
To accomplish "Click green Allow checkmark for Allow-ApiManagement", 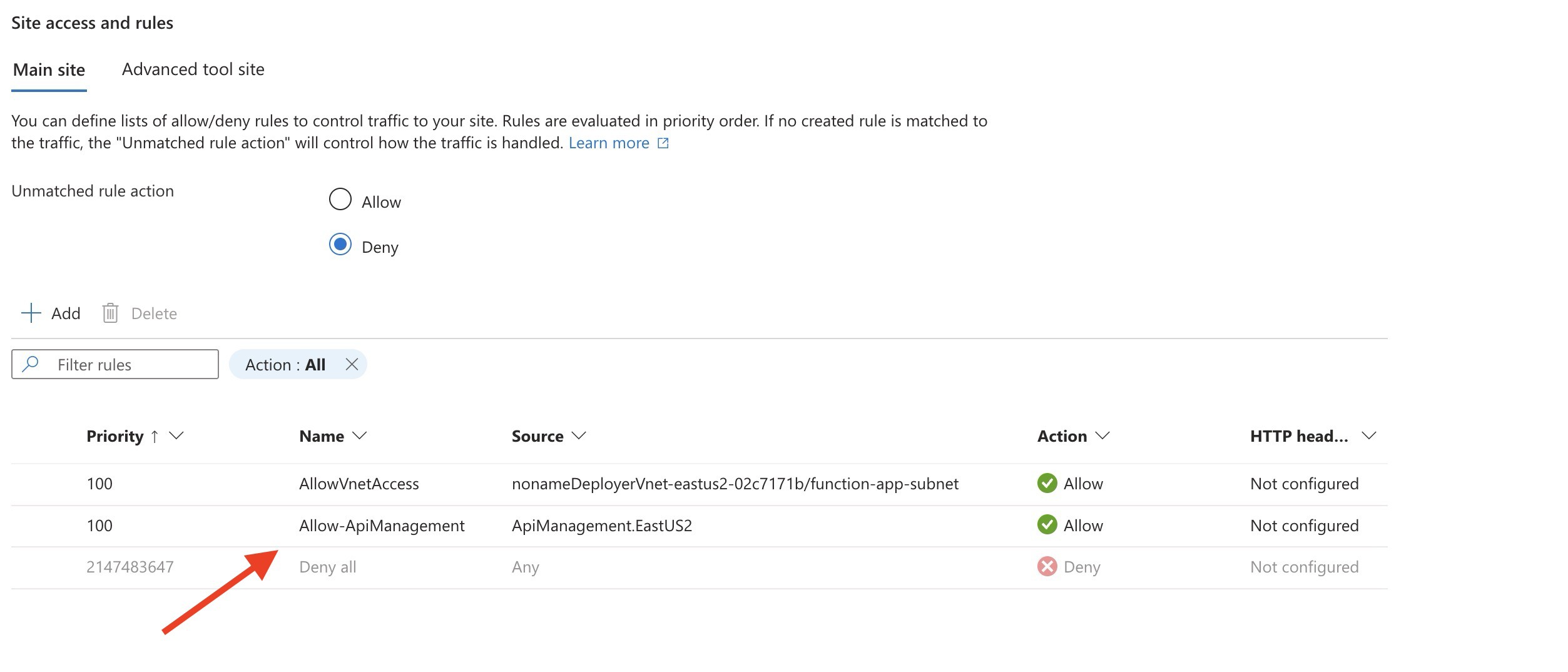I will pyautogui.click(x=1047, y=525).
